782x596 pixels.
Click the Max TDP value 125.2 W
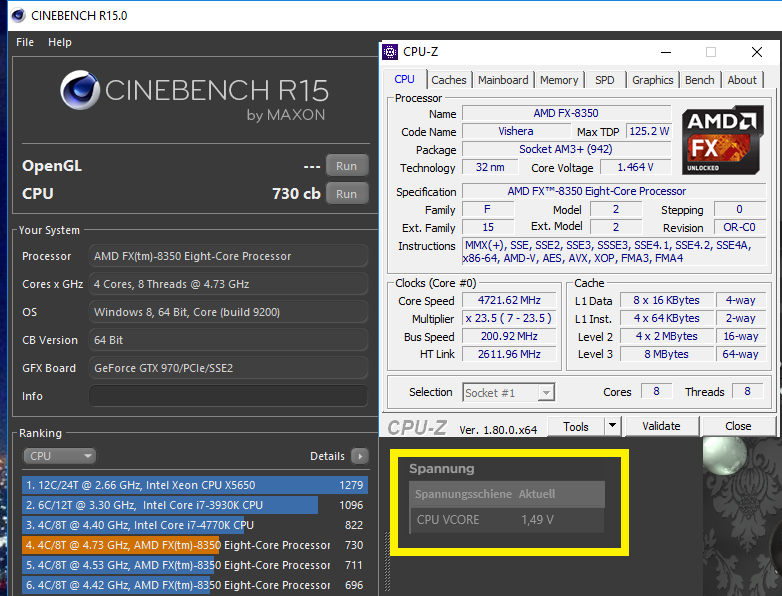point(649,131)
